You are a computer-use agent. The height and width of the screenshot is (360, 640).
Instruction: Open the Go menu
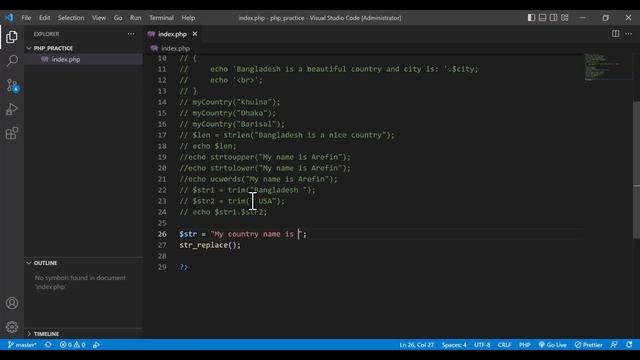coord(118,18)
